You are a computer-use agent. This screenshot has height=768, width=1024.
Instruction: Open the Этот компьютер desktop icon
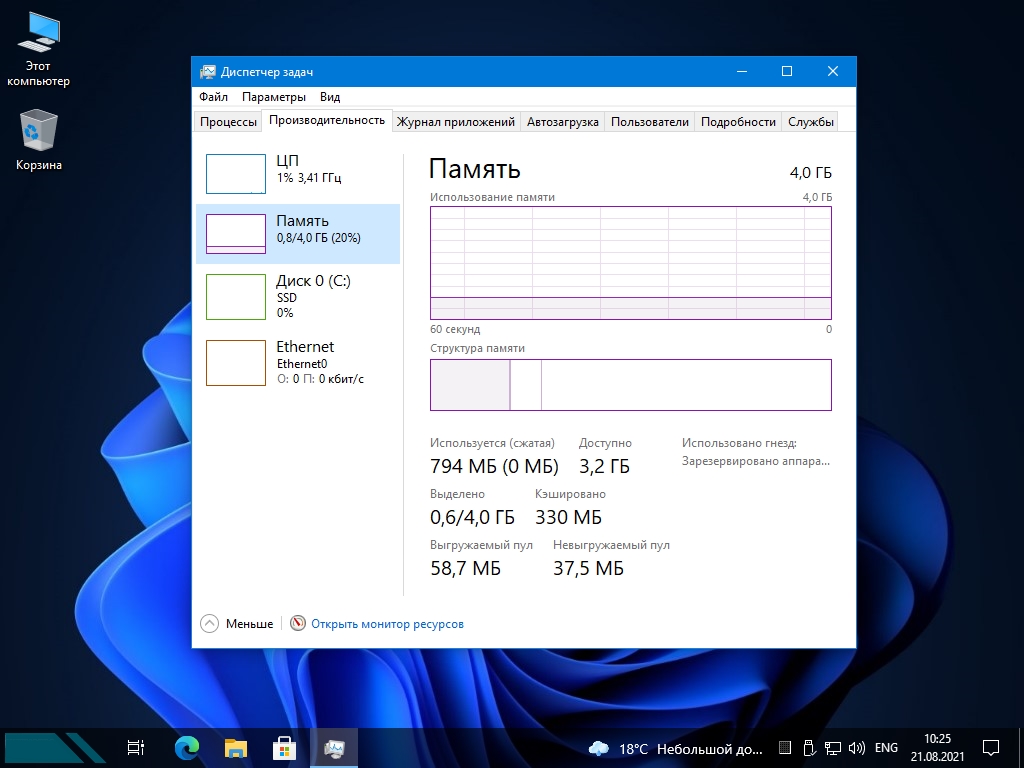click(38, 50)
